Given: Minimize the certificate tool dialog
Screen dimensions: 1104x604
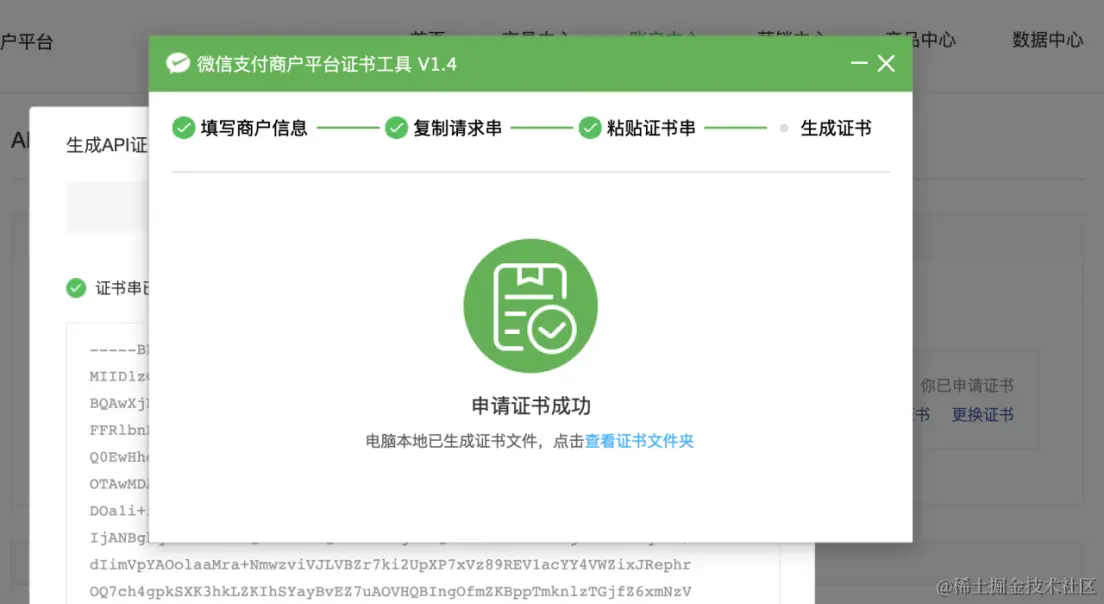Looking at the screenshot, I should [x=858, y=63].
